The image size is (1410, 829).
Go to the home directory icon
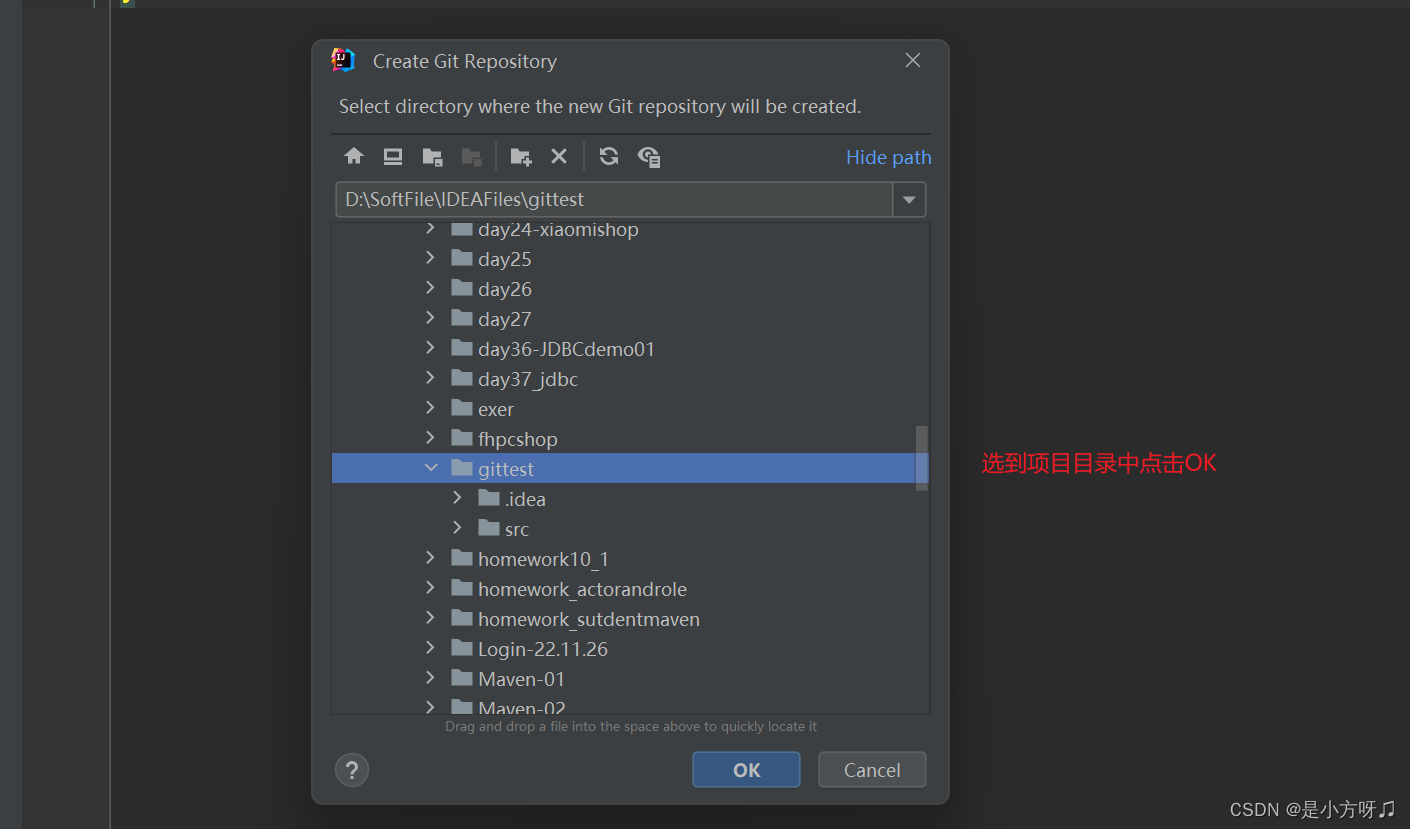click(x=354, y=156)
